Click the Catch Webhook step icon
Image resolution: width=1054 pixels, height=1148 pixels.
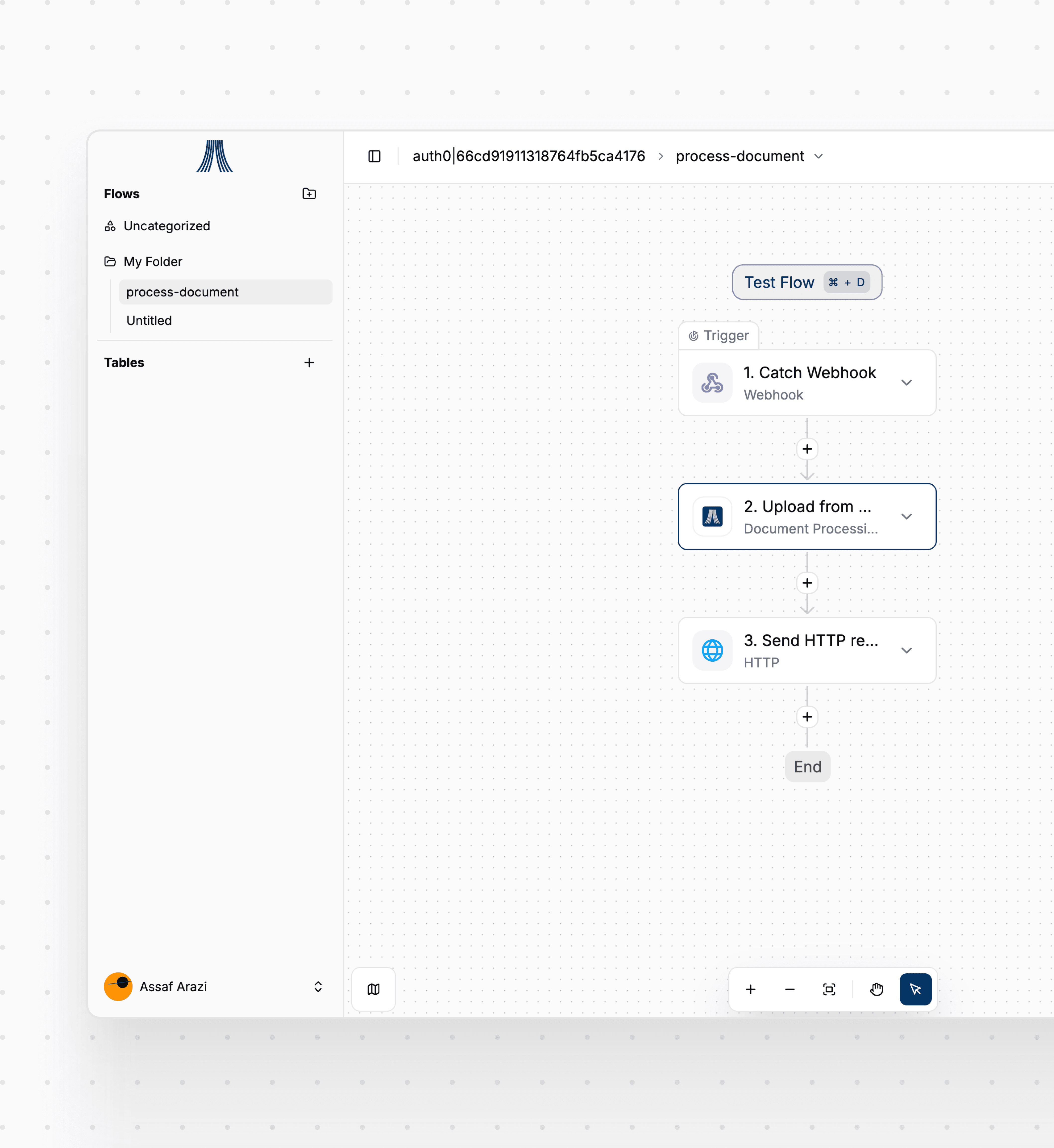[x=712, y=383]
